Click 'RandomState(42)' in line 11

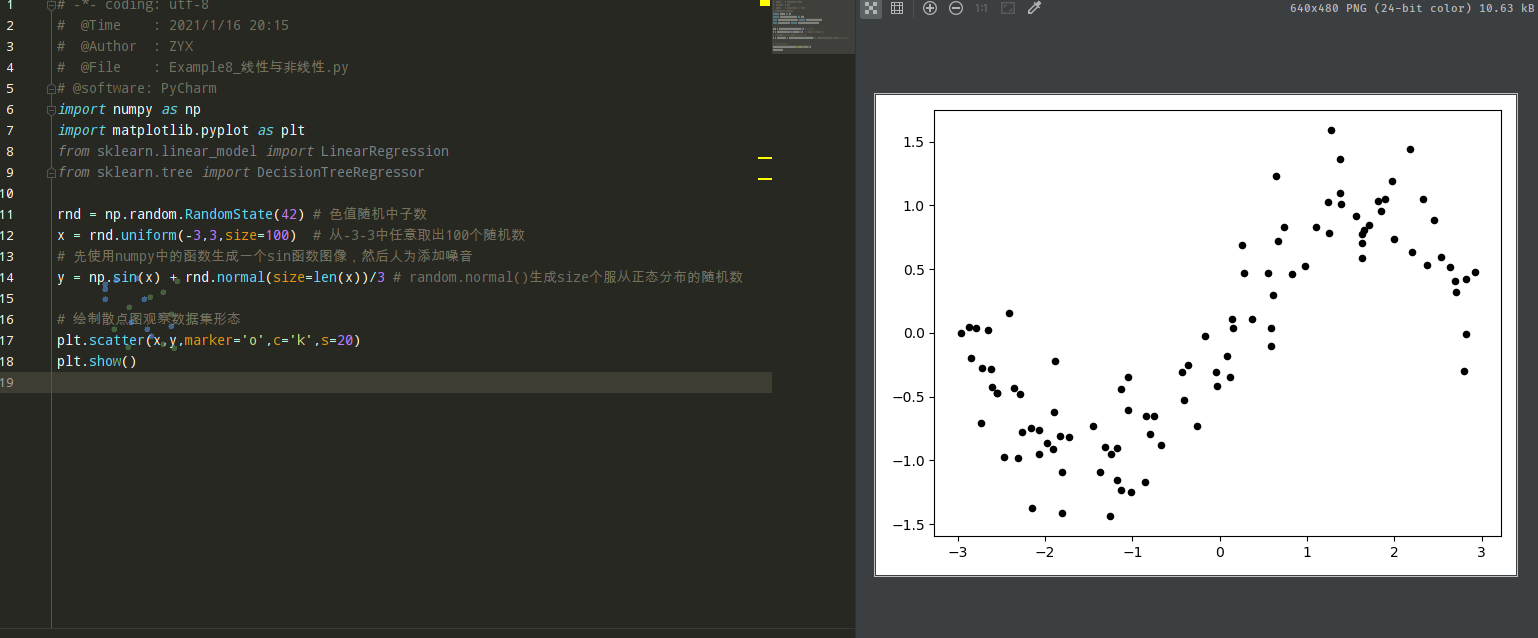pyautogui.click(x=244, y=214)
